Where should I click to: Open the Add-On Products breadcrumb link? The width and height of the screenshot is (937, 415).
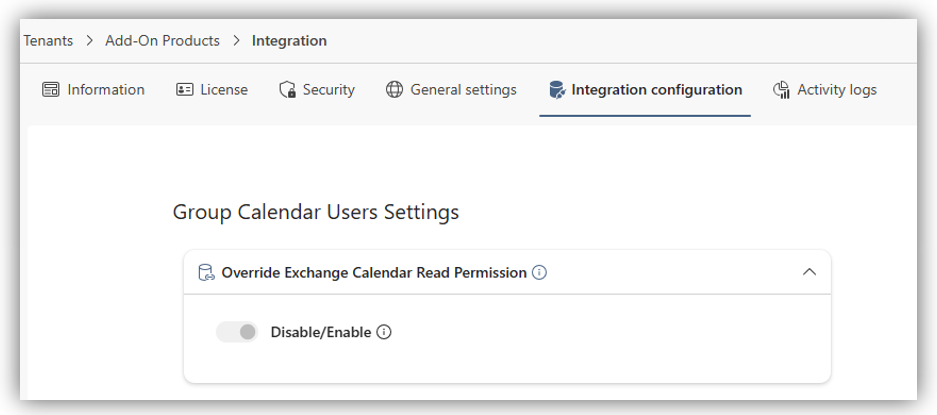pos(162,41)
